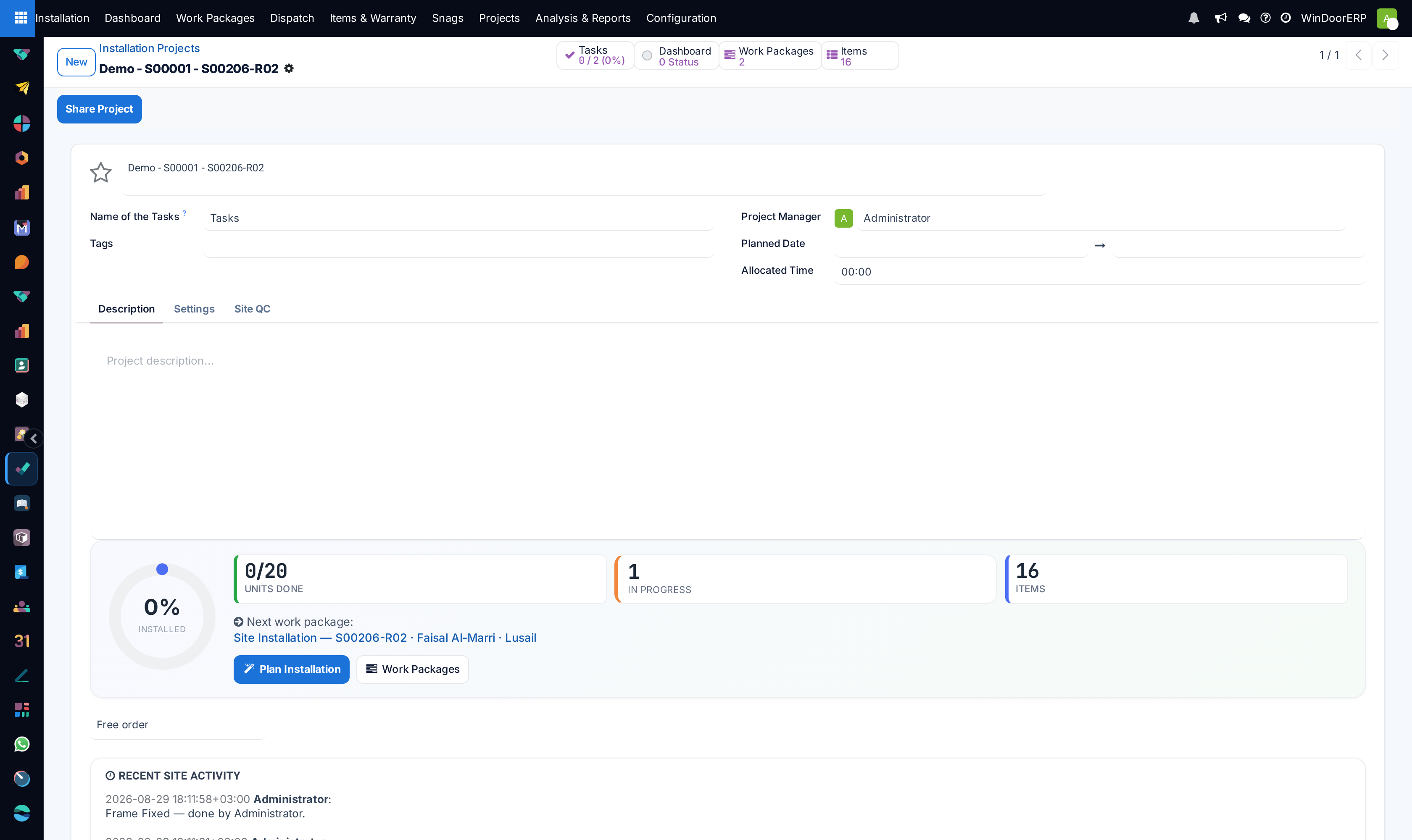Viewport: 1412px width, 840px height.
Task: Open the orange hexagon app in sidebar
Action: 22,157
